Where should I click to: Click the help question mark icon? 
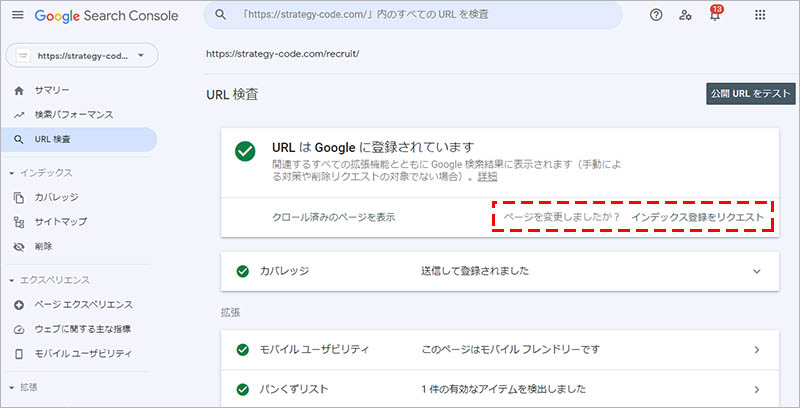click(656, 16)
